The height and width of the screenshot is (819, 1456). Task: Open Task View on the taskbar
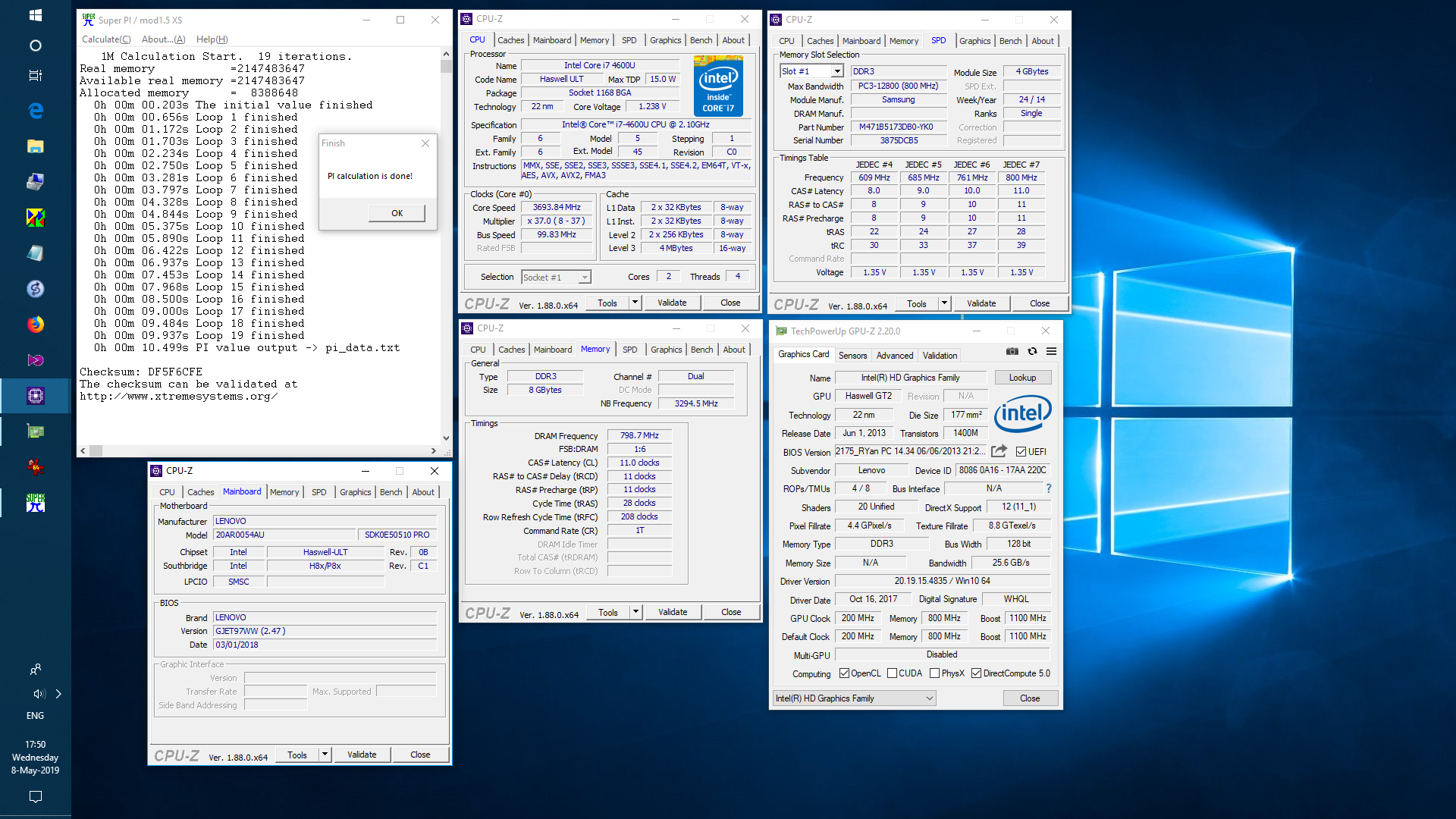click(35, 76)
